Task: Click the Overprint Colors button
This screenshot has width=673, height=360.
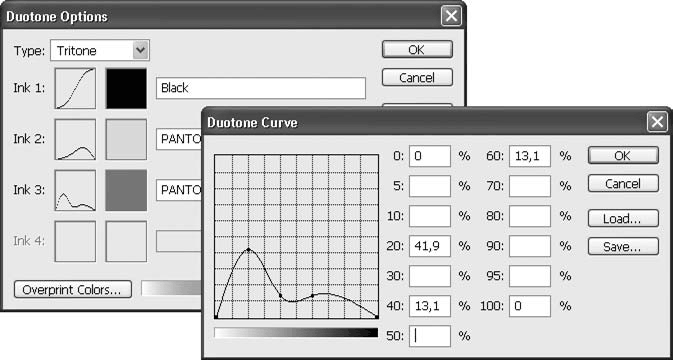Action: coord(73,290)
